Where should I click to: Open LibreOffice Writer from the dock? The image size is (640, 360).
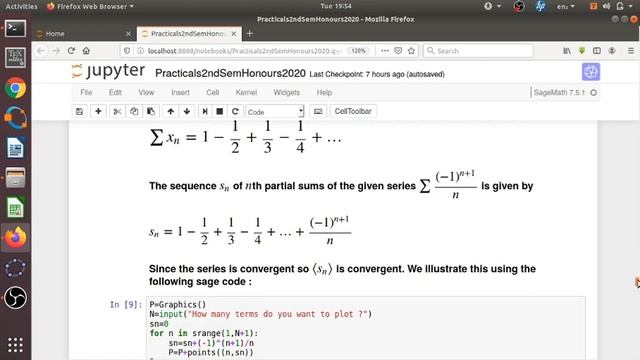(x=16, y=148)
